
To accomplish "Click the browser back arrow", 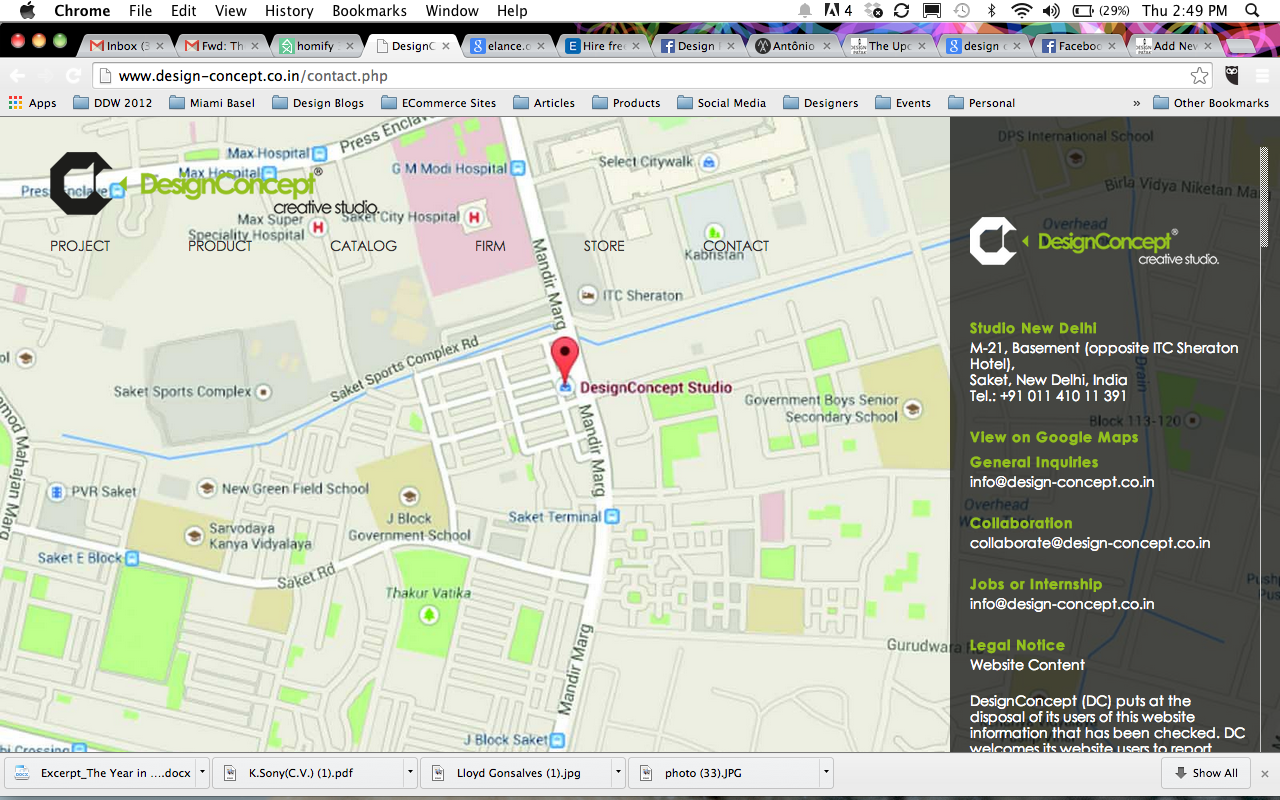I will [18, 76].
